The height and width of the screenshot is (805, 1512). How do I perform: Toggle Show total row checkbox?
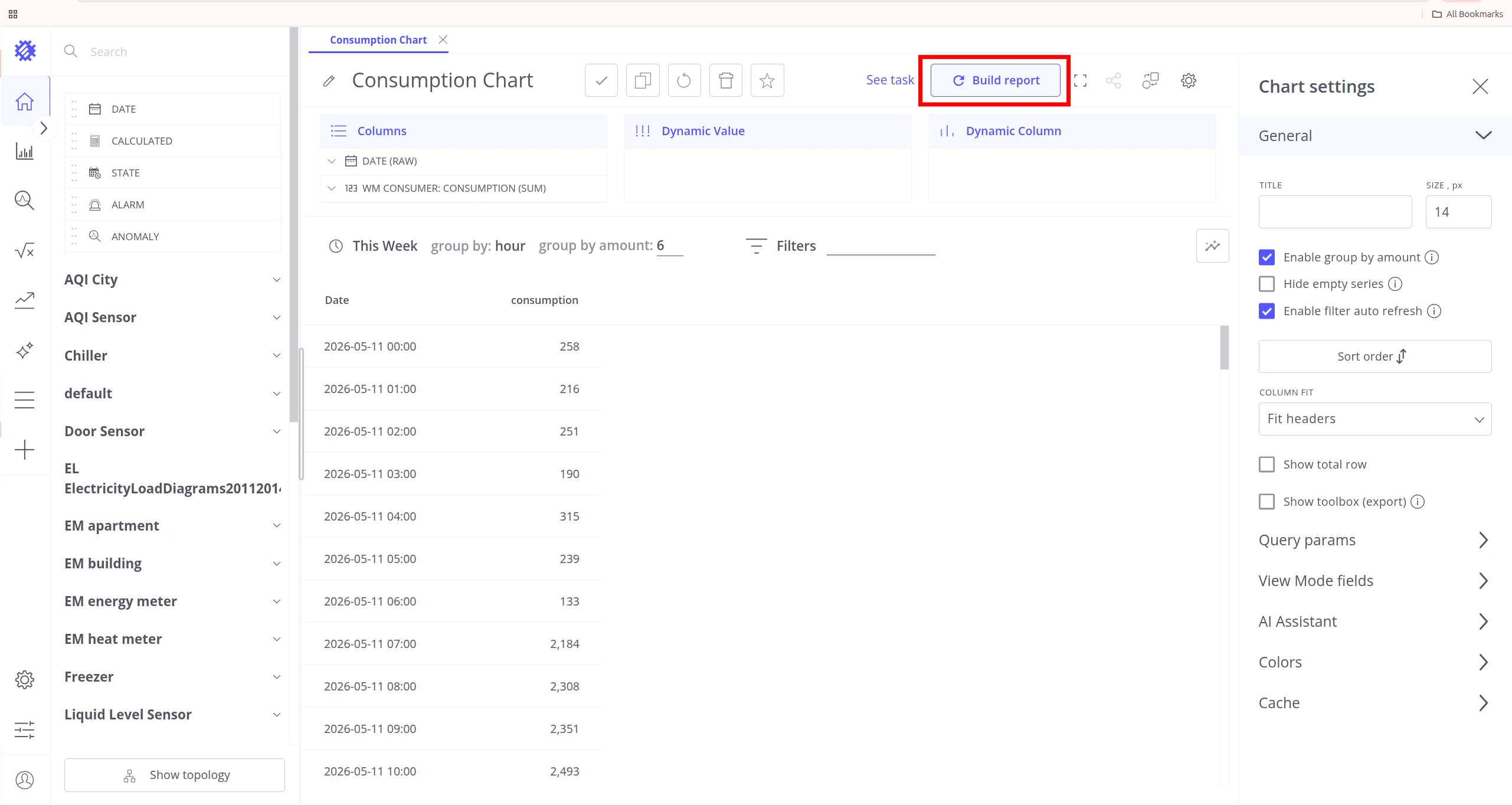pyautogui.click(x=1266, y=464)
